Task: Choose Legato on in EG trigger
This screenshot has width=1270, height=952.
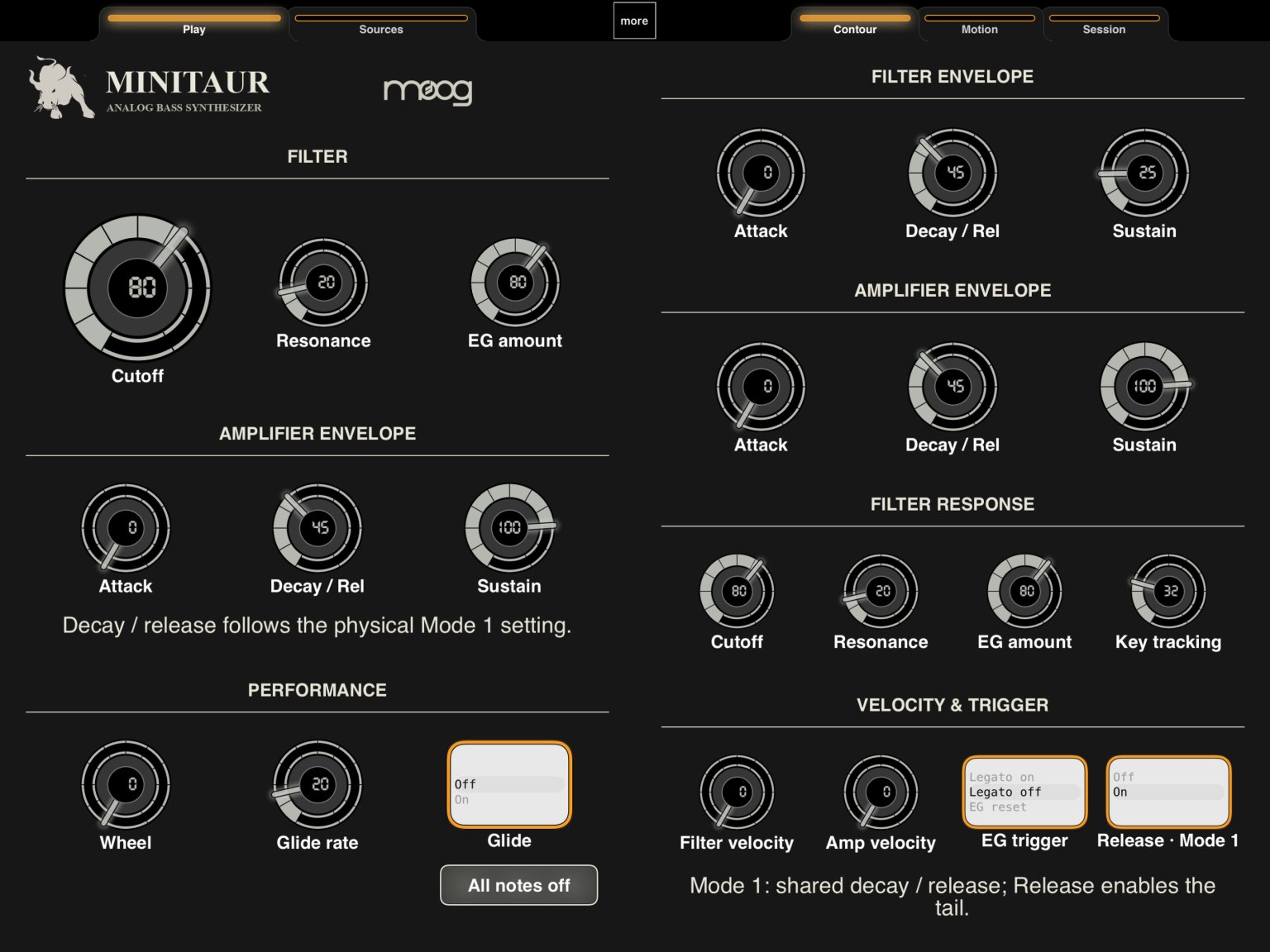Action: 1024,777
